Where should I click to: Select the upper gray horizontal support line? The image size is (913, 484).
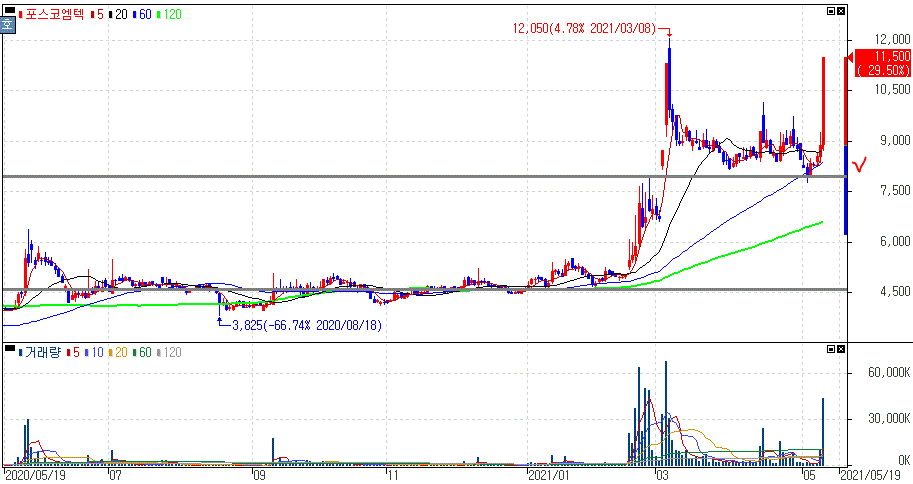tap(424, 176)
